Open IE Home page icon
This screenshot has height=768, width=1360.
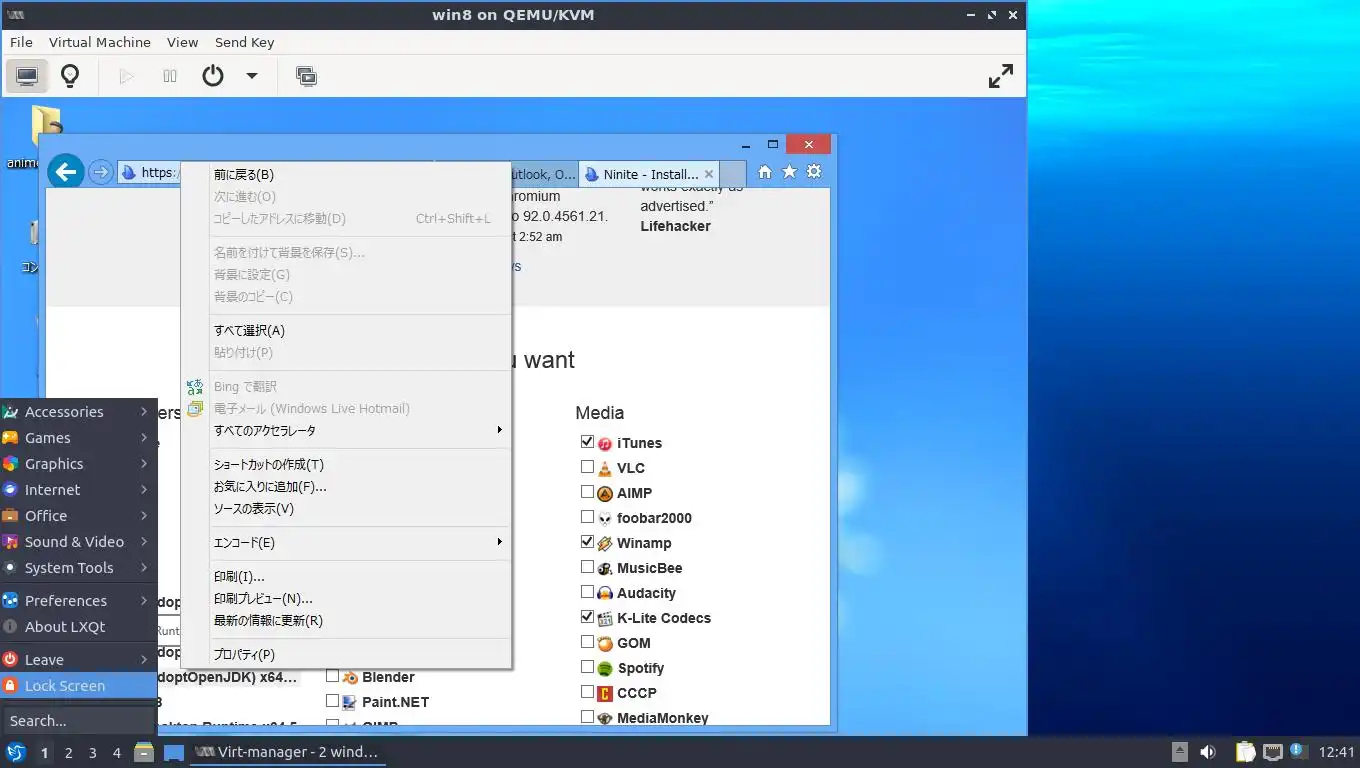[x=765, y=172]
